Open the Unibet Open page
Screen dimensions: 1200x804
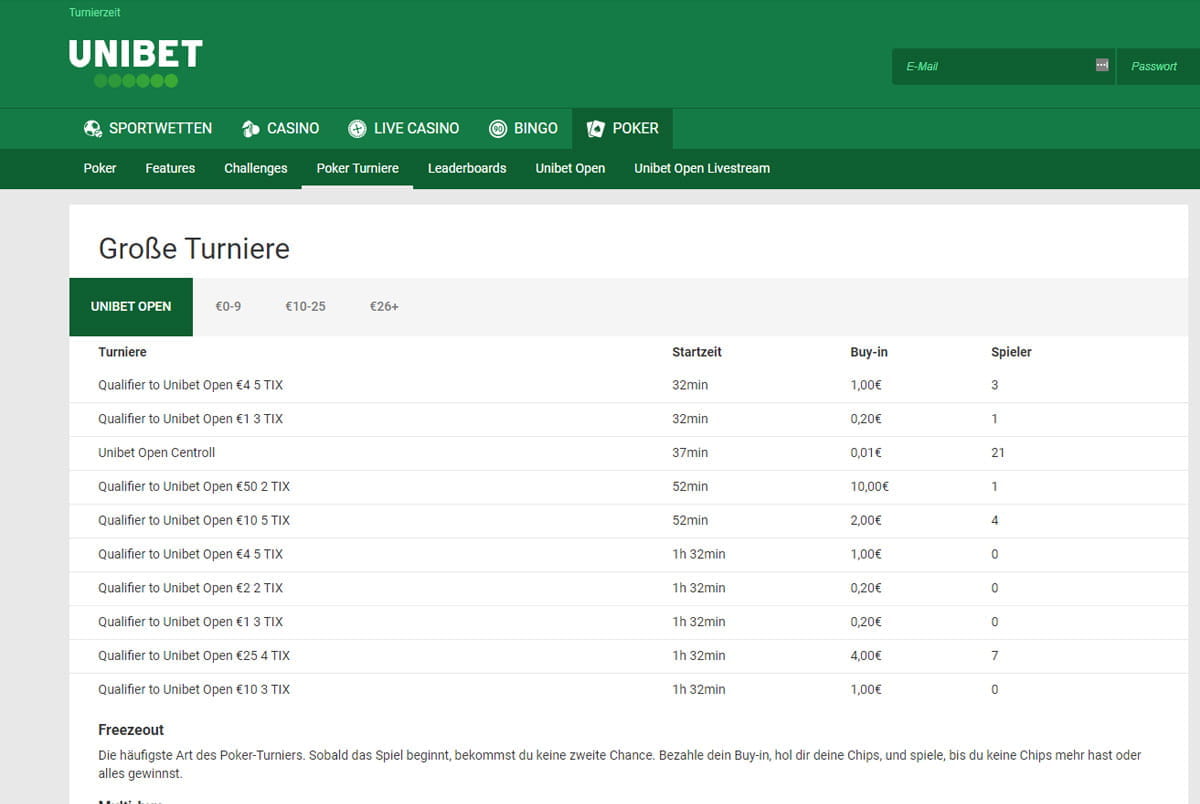(x=570, y=168)
